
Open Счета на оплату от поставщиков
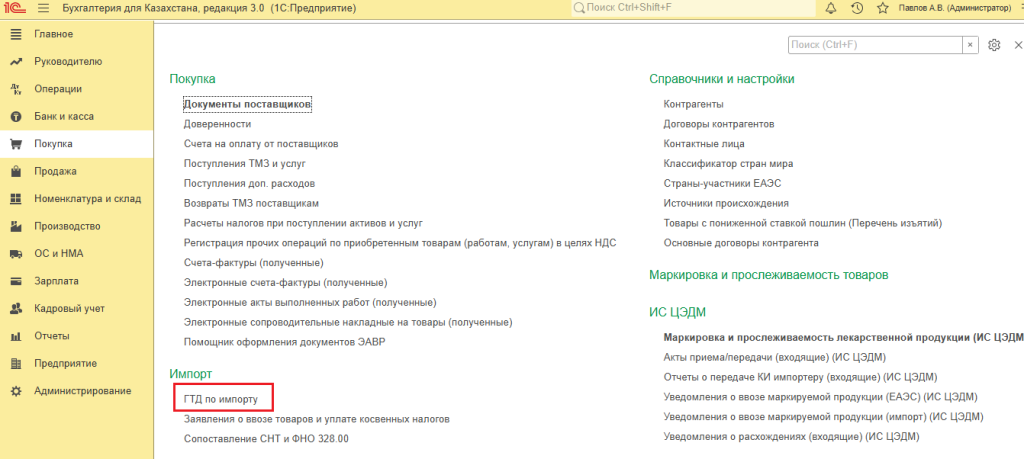coord(261,144)
